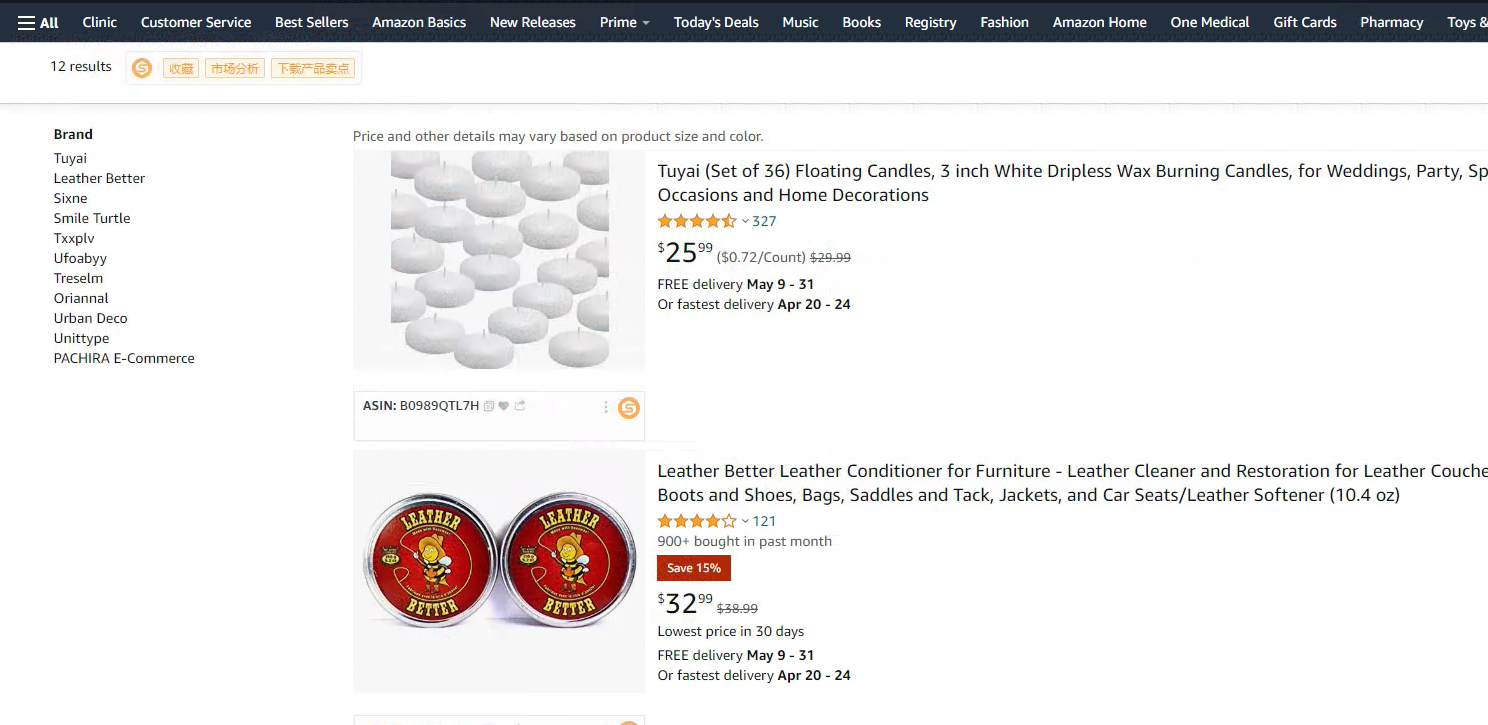This screenshot has height=725, width=1488.
Task: Copy the ASIN B0989QTL7H
Action: pos(488,406)
